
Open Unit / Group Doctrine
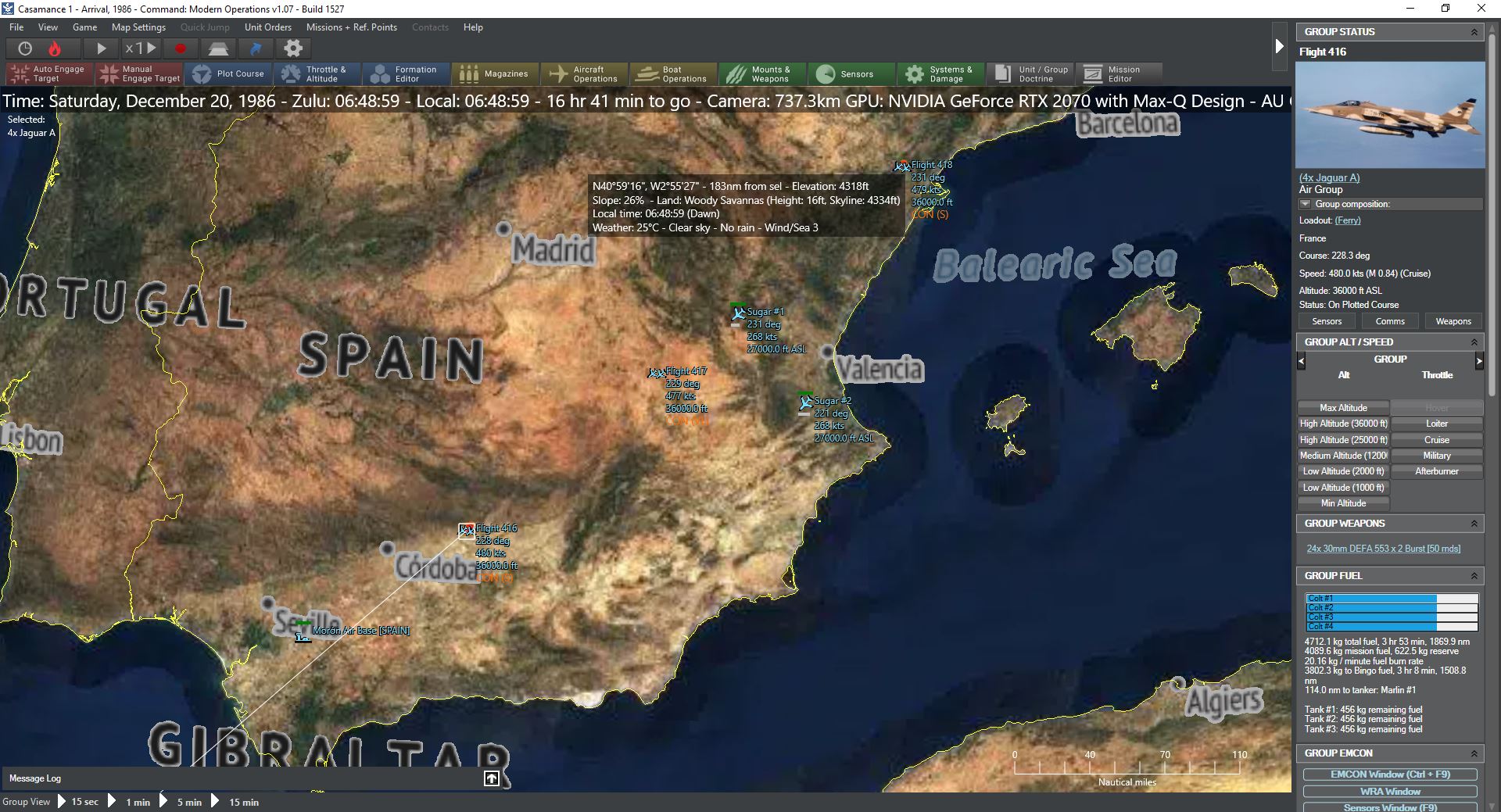(1030, 74)
